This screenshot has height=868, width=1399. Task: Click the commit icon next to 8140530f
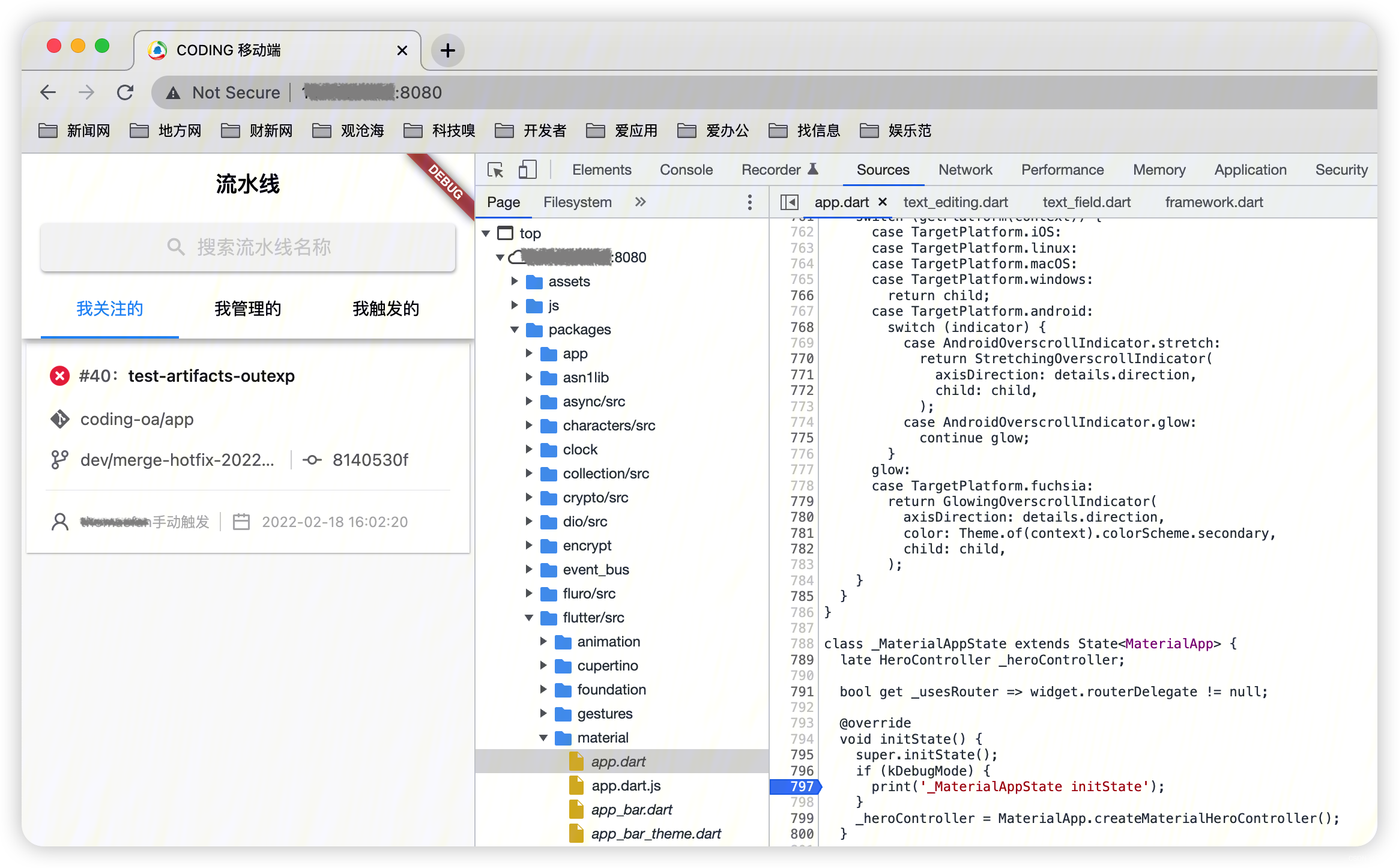[x=312, y=460]
